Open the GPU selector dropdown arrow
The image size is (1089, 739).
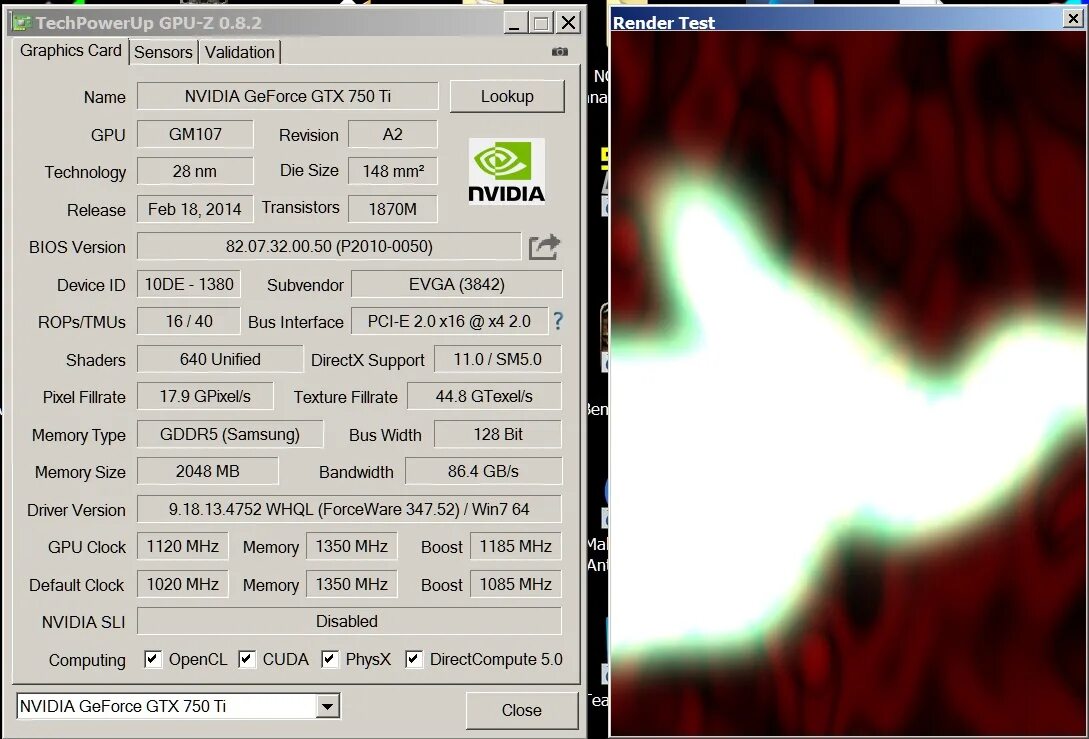(x=327, y=707)
